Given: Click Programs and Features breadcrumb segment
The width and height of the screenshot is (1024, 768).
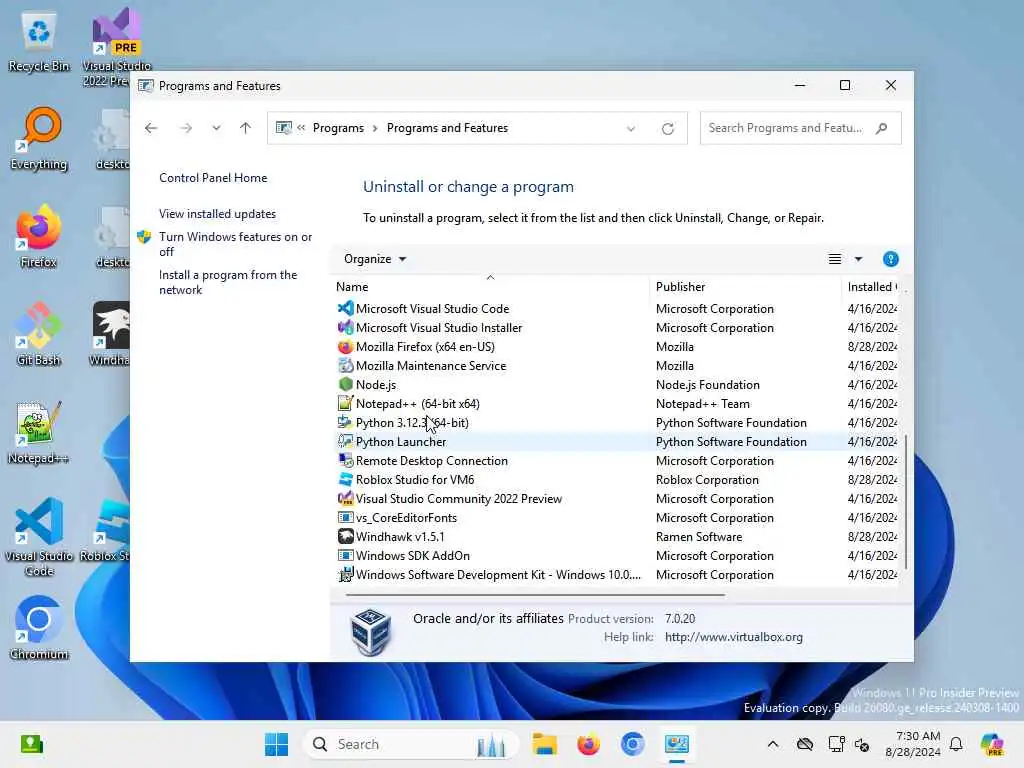Looking at the screenshot, I should click(x=447, y=128).
